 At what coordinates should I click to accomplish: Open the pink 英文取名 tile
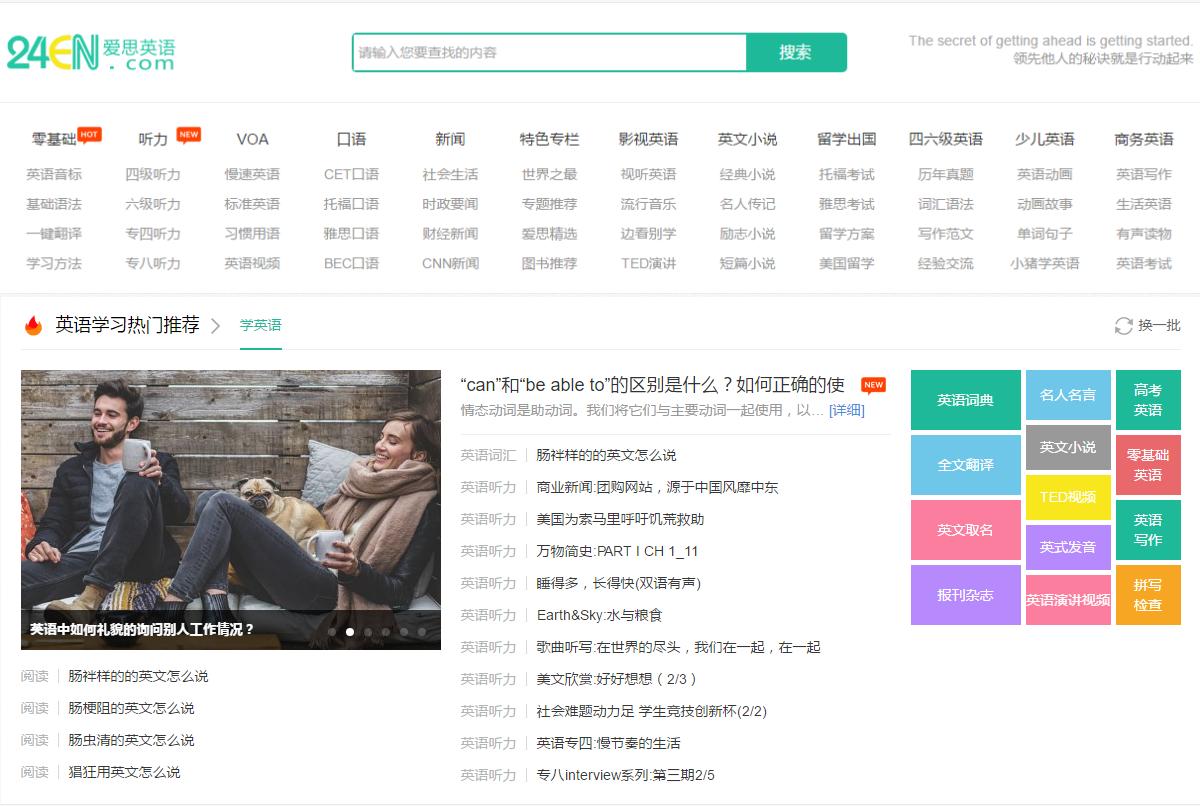(964, 530)
